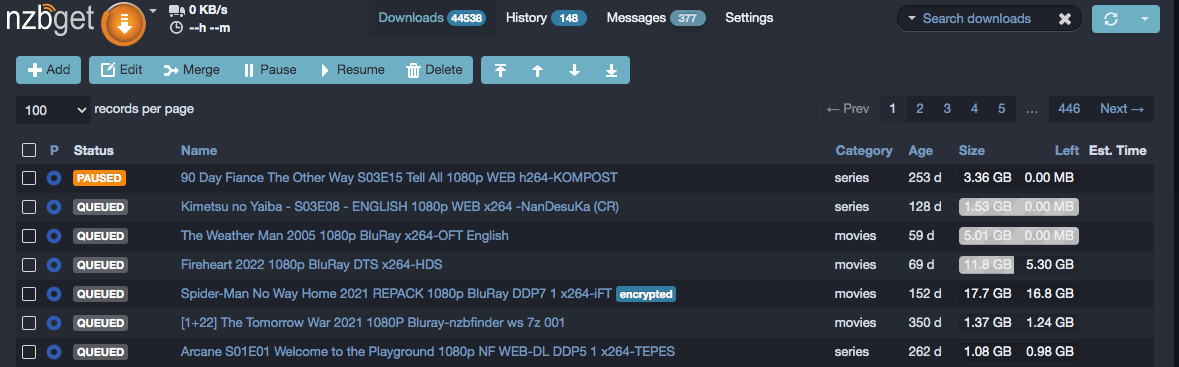Screen dimensions: 1179x367
Task: Click Fireheart size progress bar 11.8 GB
Action: (x=987, y=265)
